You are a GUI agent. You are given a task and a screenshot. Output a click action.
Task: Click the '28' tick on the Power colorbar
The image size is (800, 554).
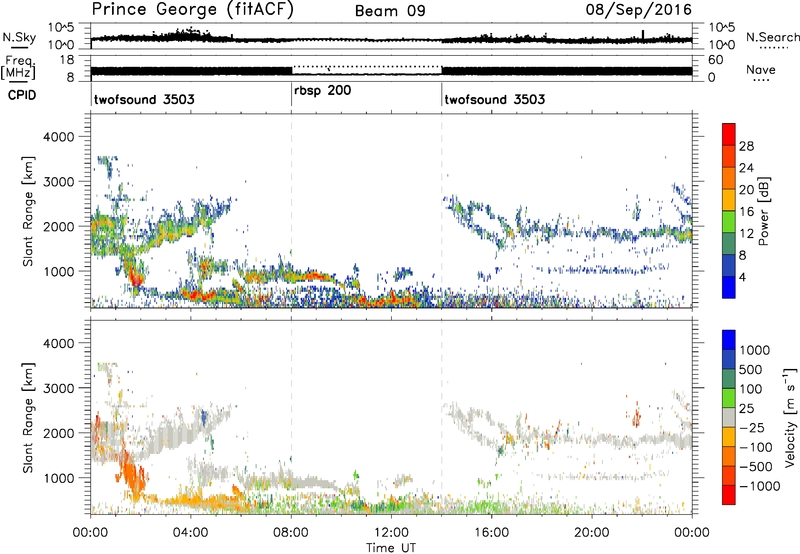coord(746,146)
